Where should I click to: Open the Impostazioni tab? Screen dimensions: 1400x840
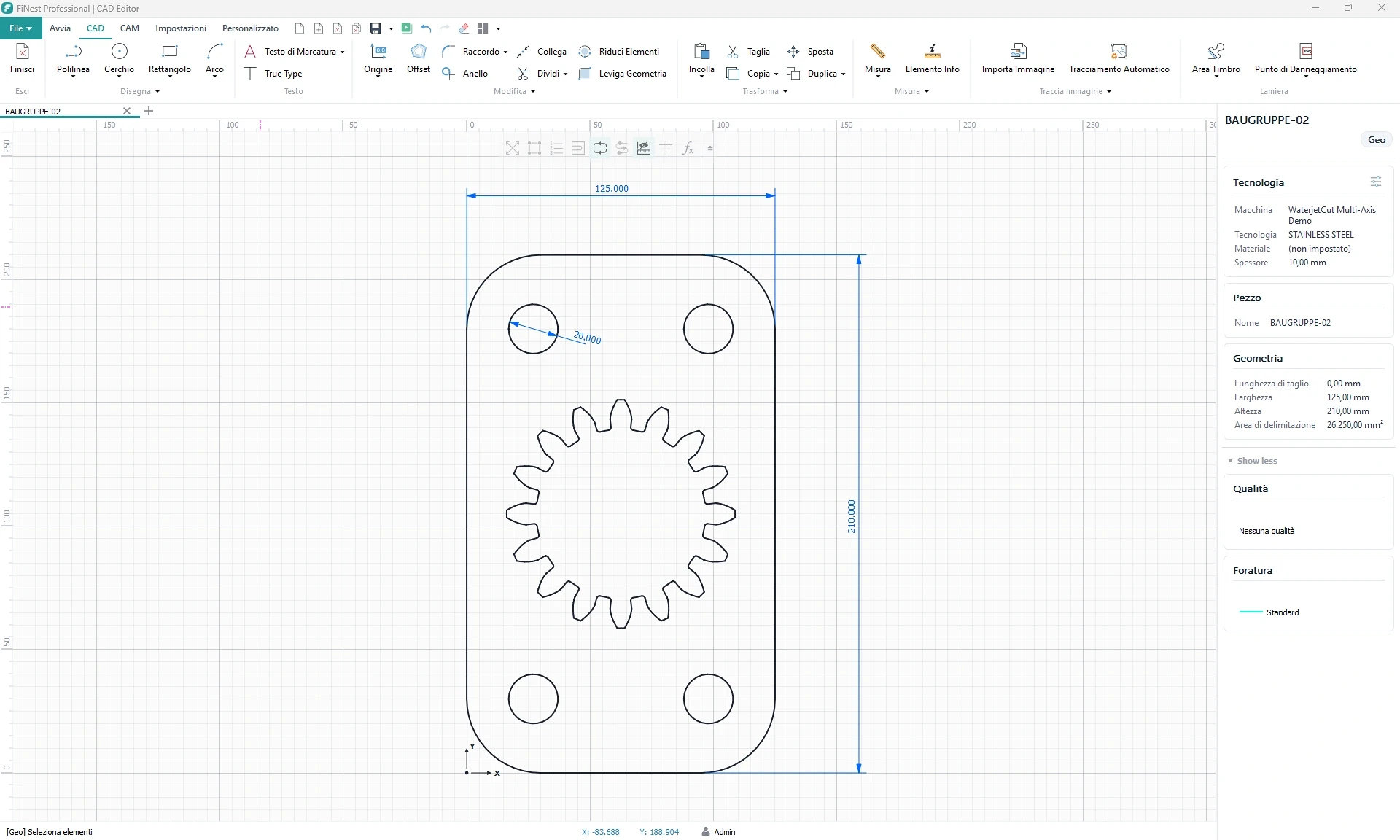pyautogui.click(x=181, y=28)
